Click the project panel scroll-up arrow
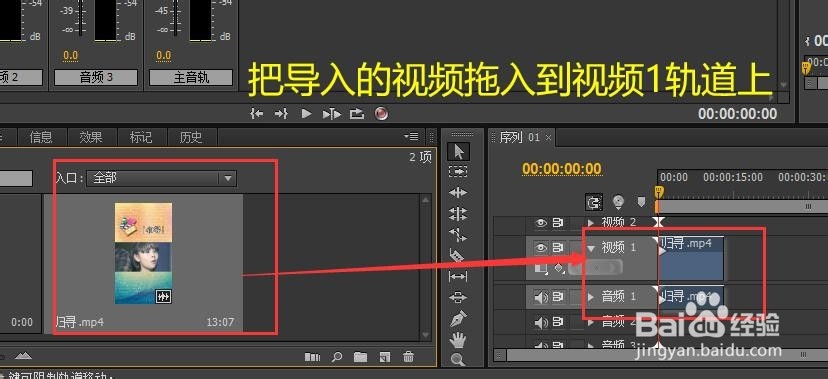The height and width of the screenshot is (379, 828). pyautogui.click(x=426, y=200)
